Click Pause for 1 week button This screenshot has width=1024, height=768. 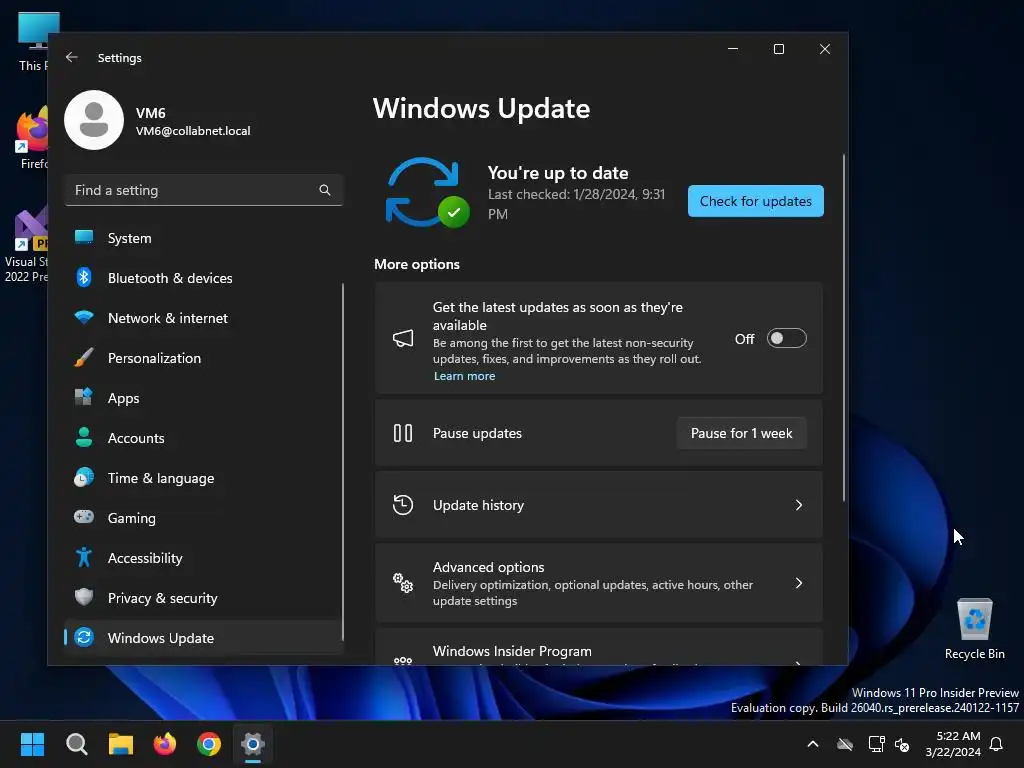tap(741, 434)
